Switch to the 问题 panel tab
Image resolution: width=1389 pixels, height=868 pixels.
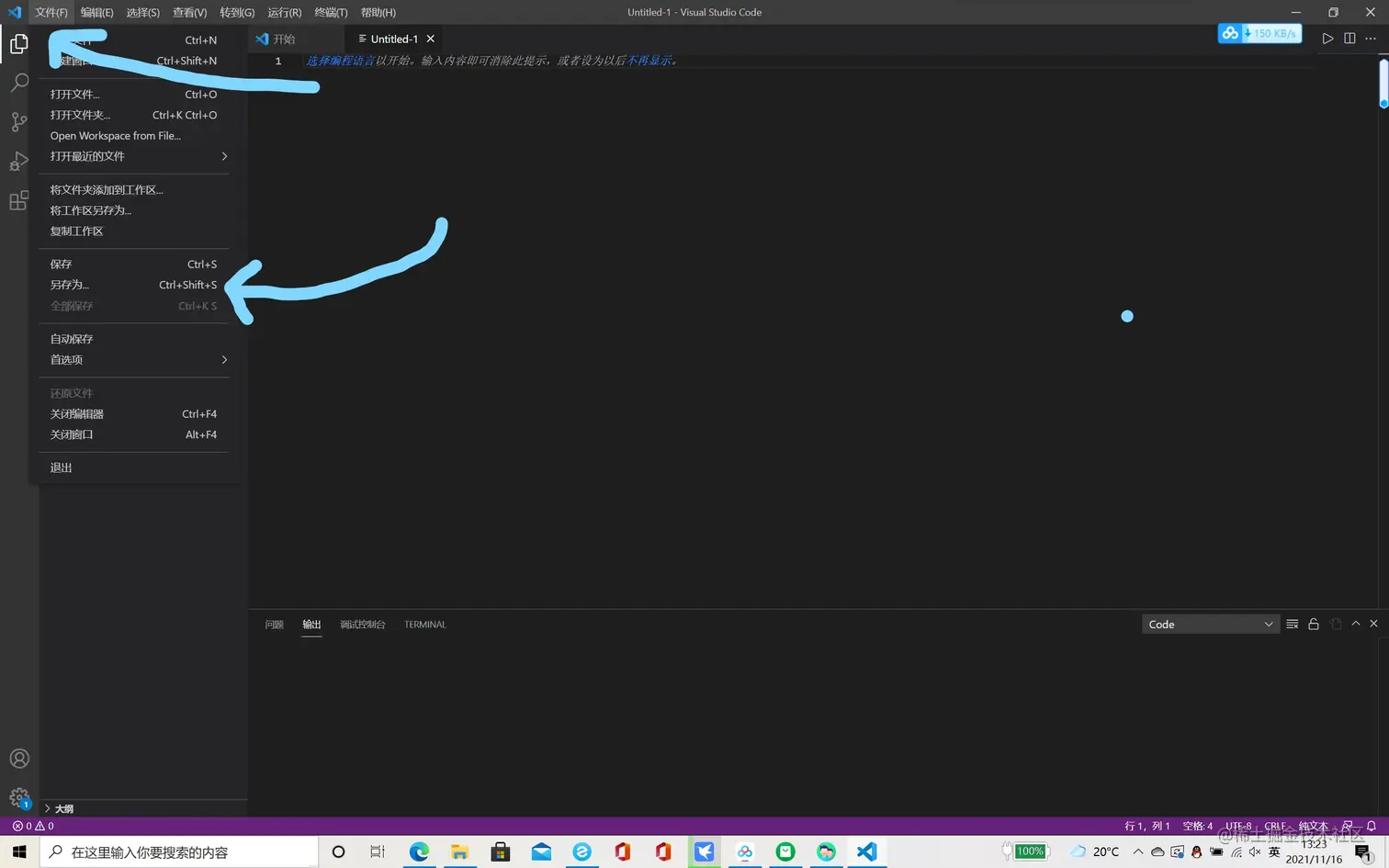[274, 625]
